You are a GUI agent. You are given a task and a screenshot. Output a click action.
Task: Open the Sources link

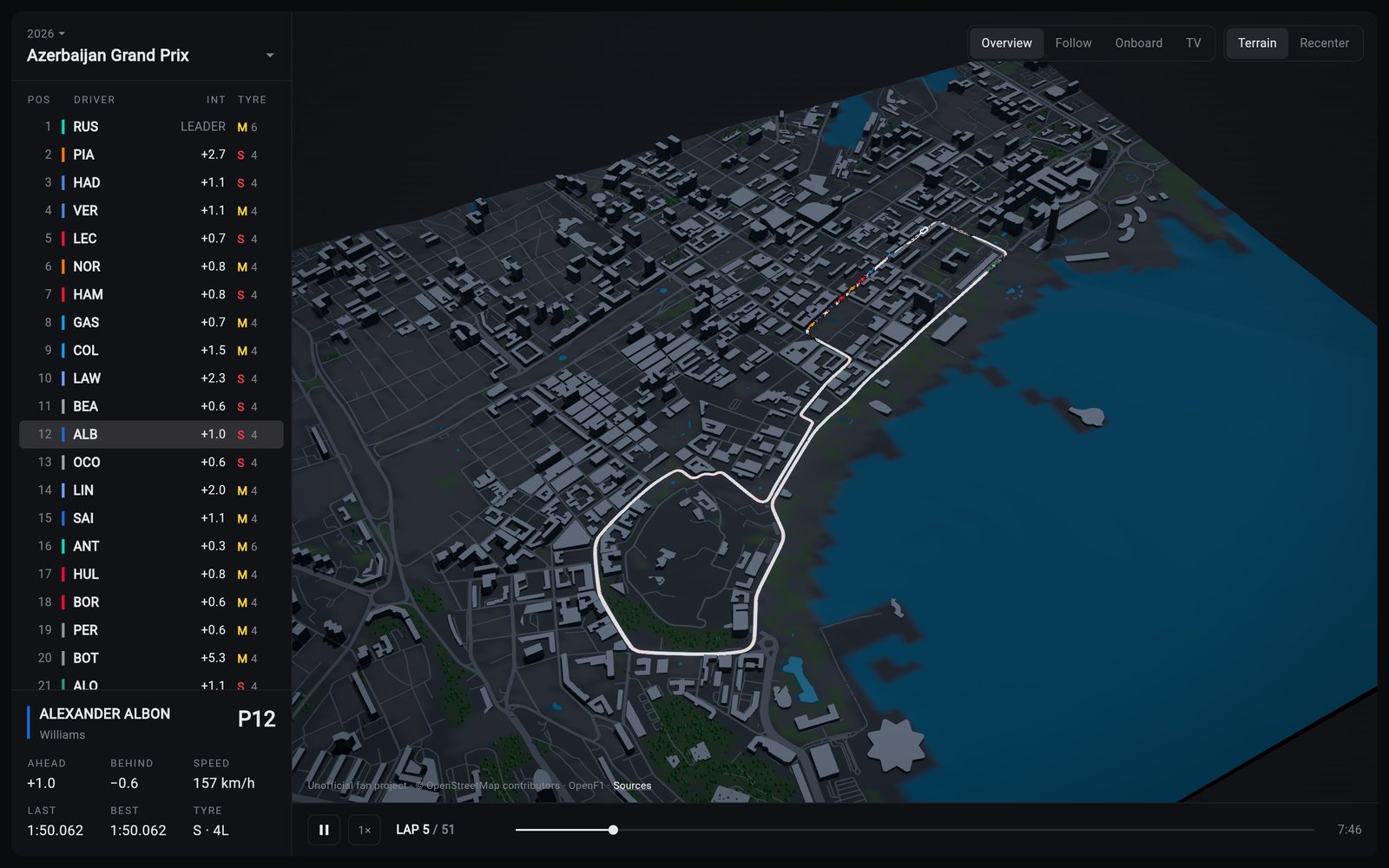coord(632,786)
